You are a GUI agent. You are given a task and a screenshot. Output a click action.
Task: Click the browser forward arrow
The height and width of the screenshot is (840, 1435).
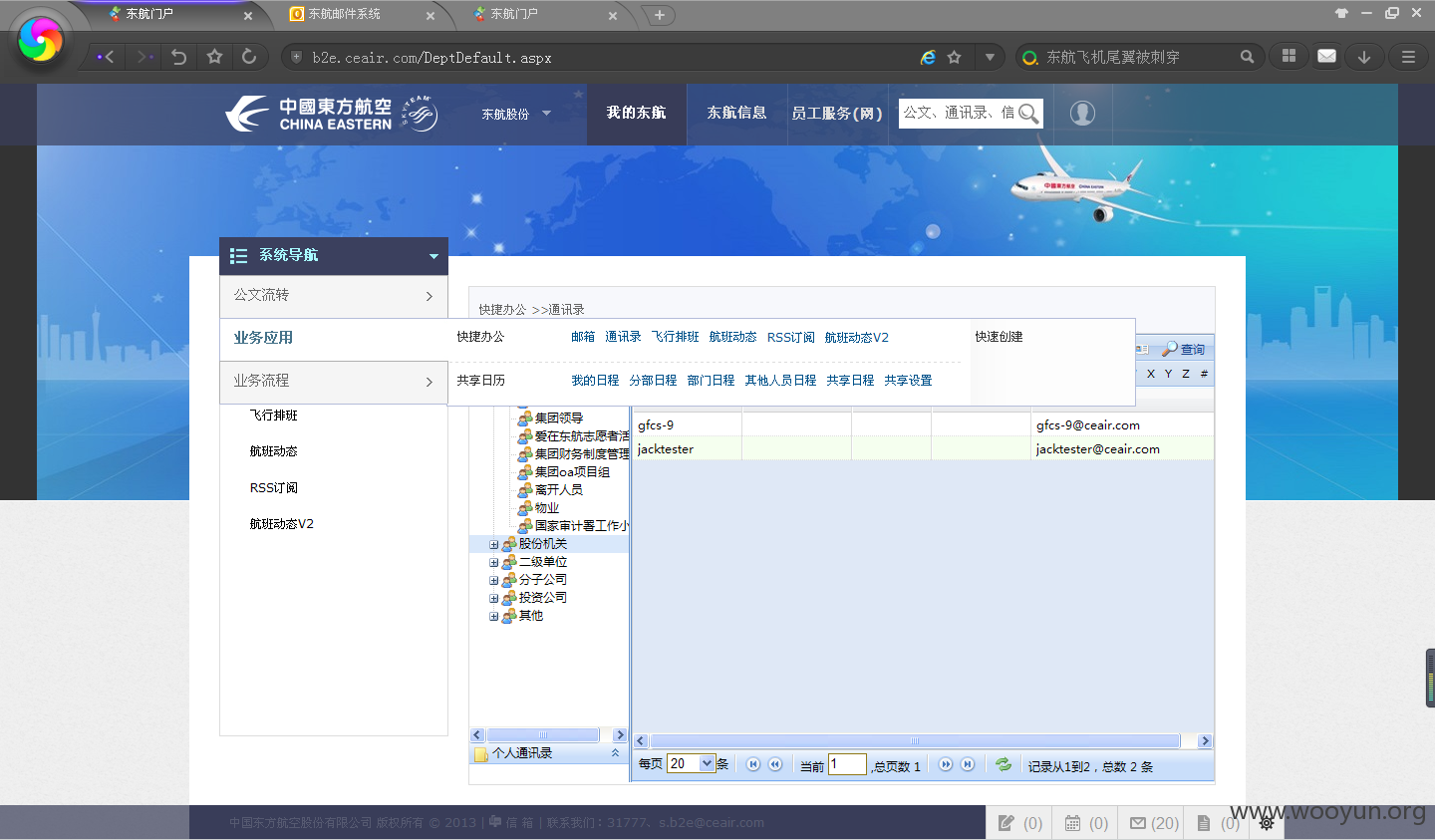point(144,57)
